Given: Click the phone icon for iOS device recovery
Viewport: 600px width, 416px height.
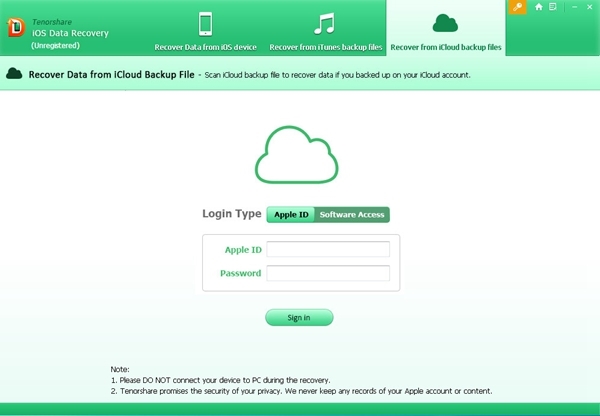Looking at the screenshot, I should click(205, 24).
